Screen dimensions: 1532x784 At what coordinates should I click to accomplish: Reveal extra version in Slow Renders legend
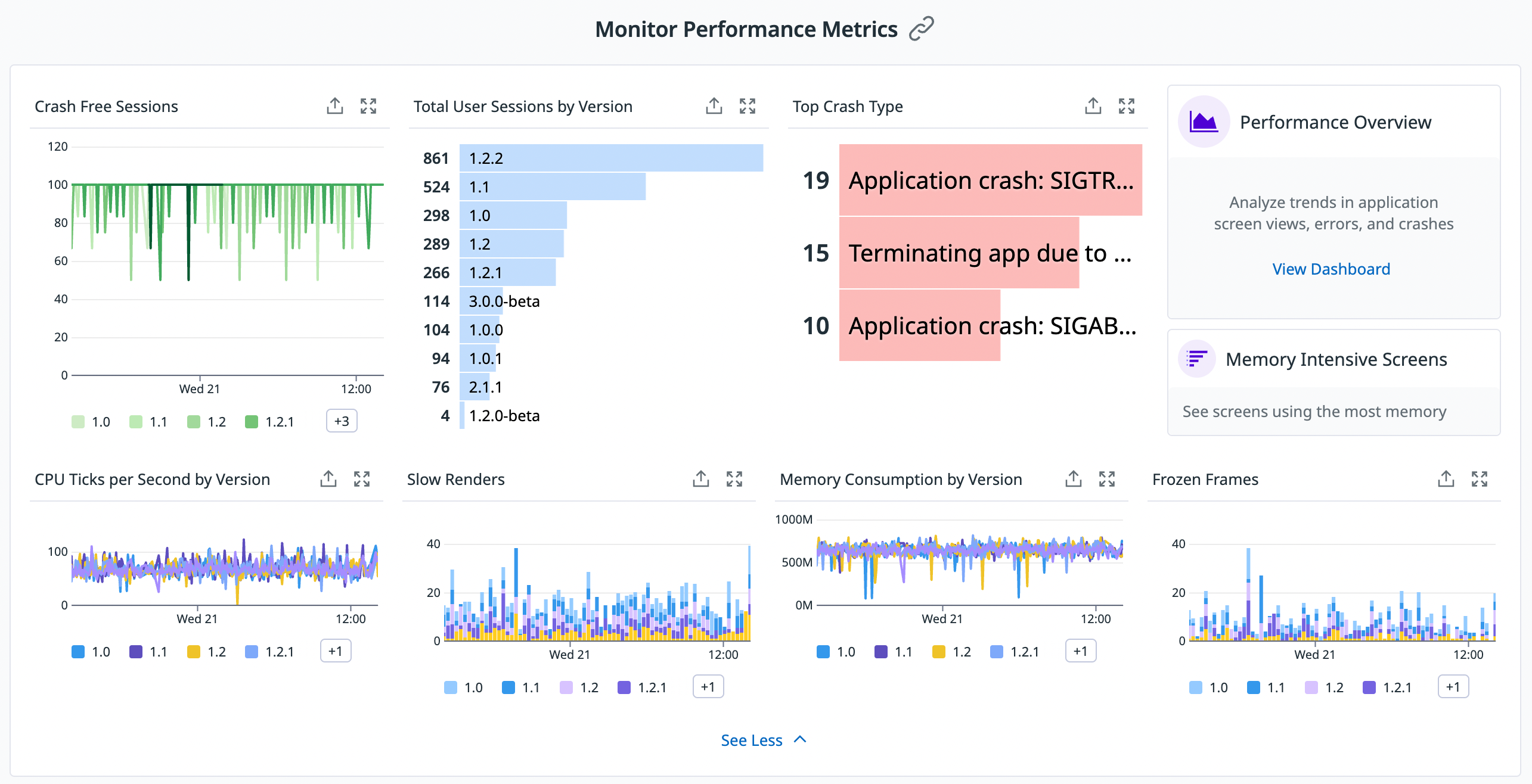tap(708, 686)
